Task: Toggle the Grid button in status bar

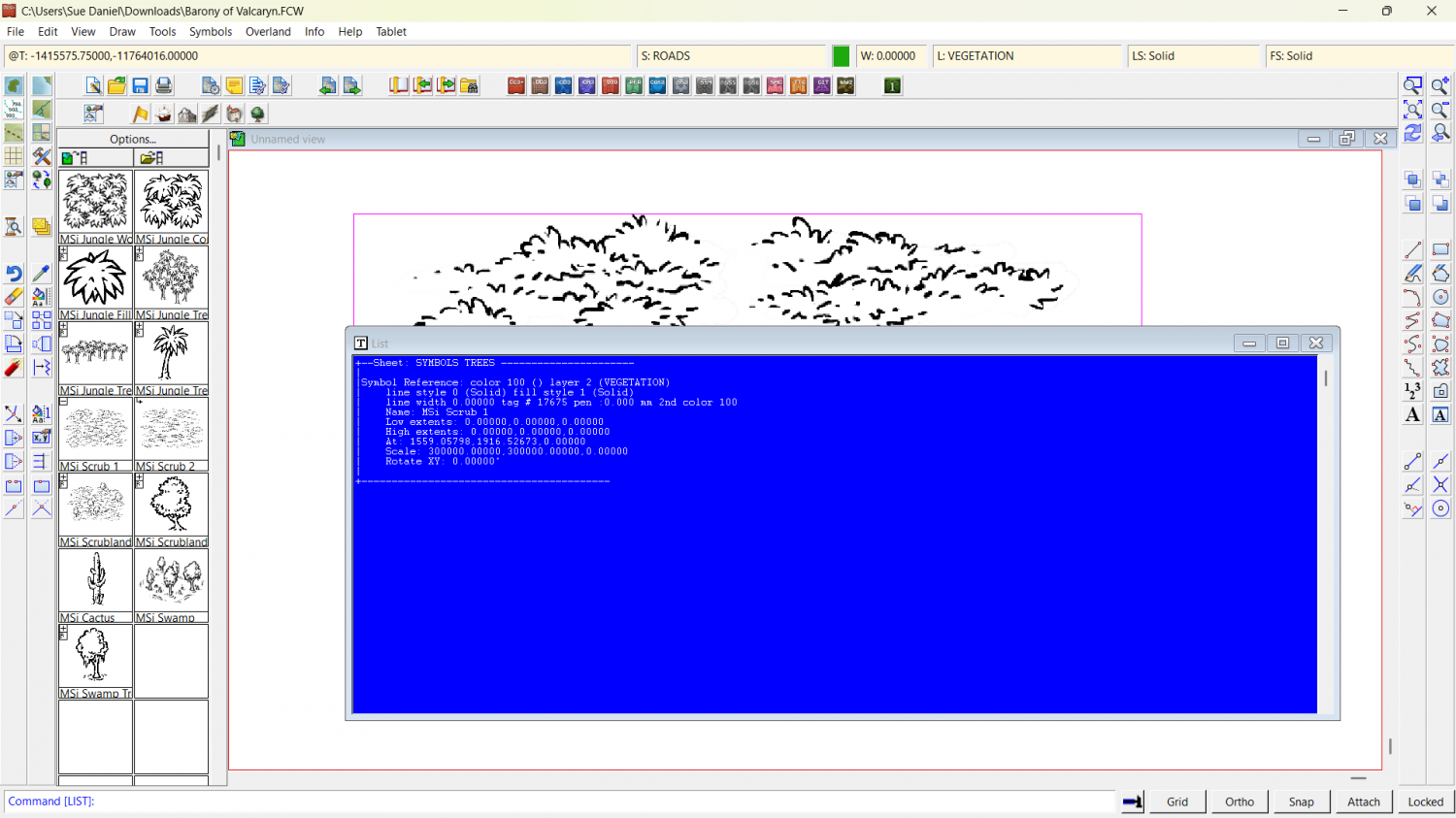Action: [1176, 802]
